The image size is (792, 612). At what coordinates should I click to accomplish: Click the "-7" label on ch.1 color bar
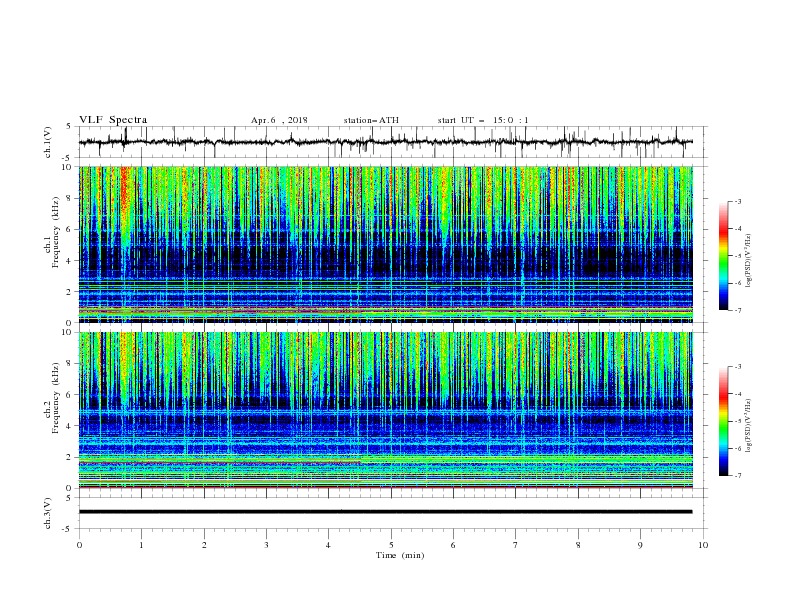(x=738, y=310)
